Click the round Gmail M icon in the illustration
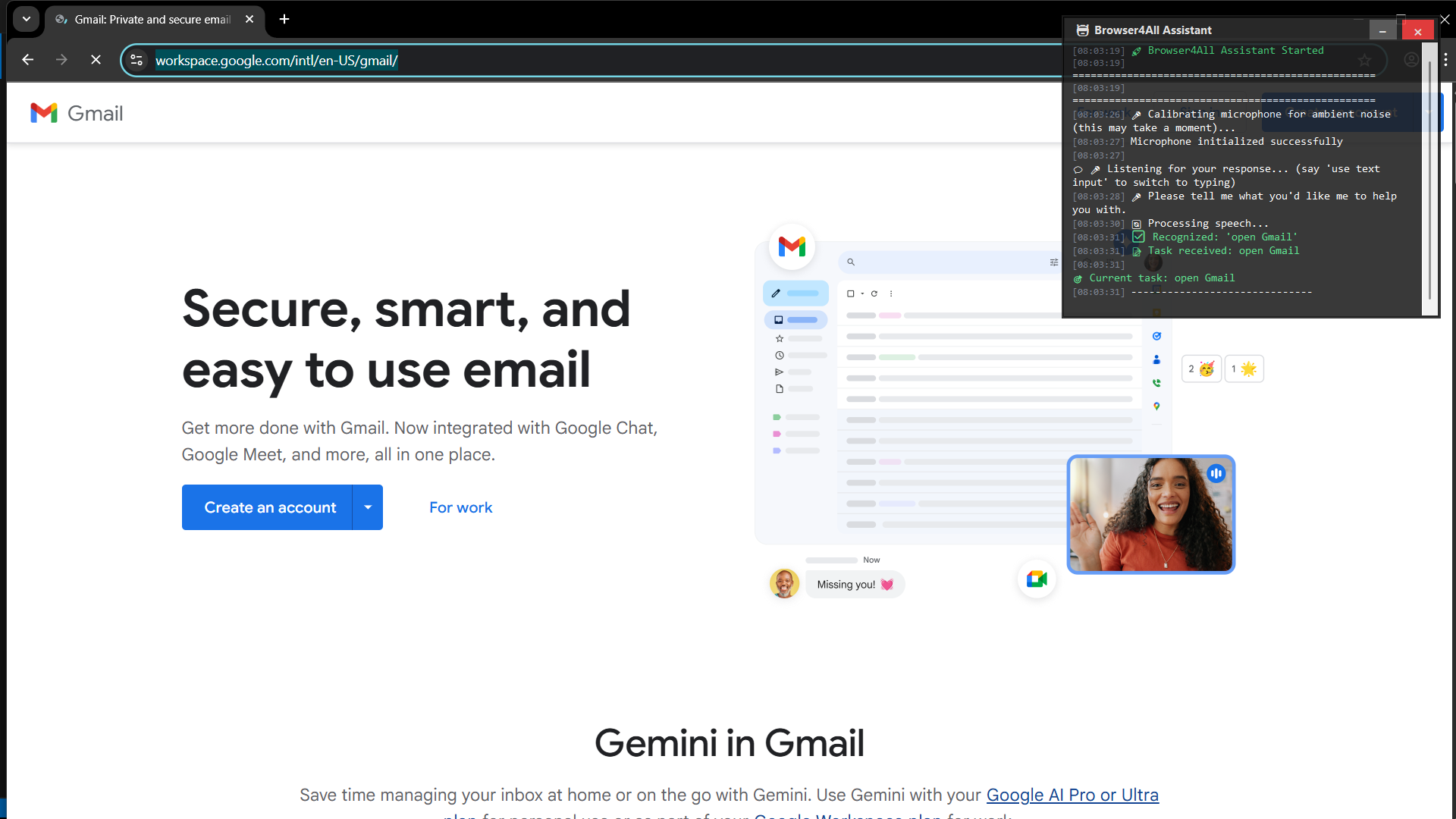This screenshot has height=819, width=1456. coord(792,246)
